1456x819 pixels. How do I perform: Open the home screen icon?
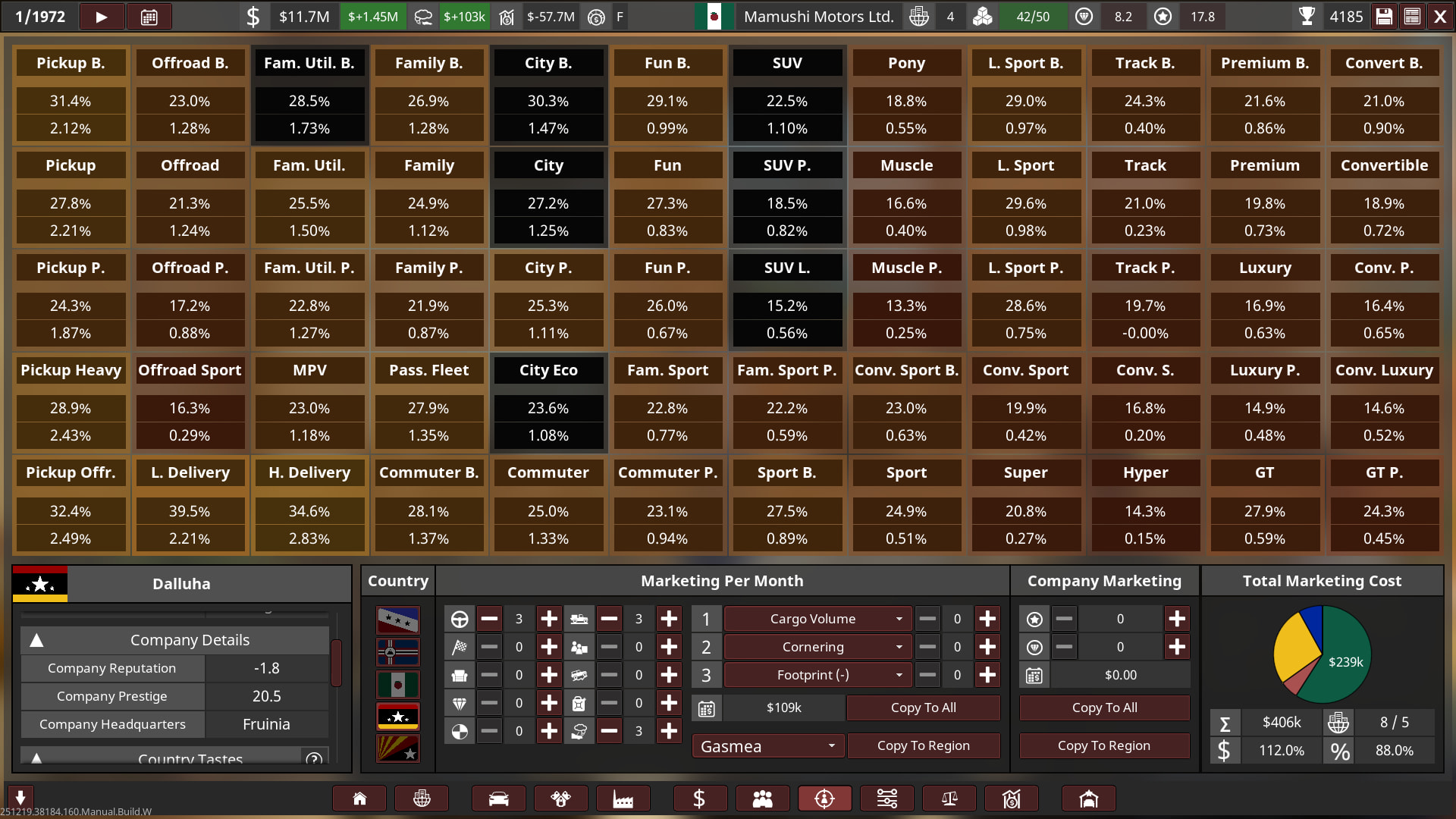359,799
